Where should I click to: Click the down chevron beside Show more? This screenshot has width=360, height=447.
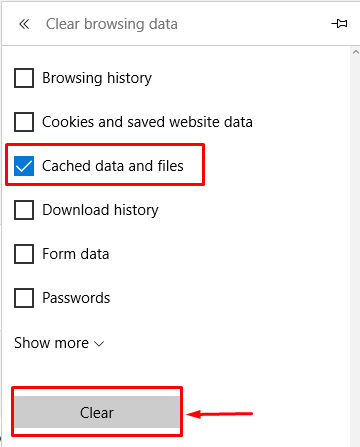(99, 344)
